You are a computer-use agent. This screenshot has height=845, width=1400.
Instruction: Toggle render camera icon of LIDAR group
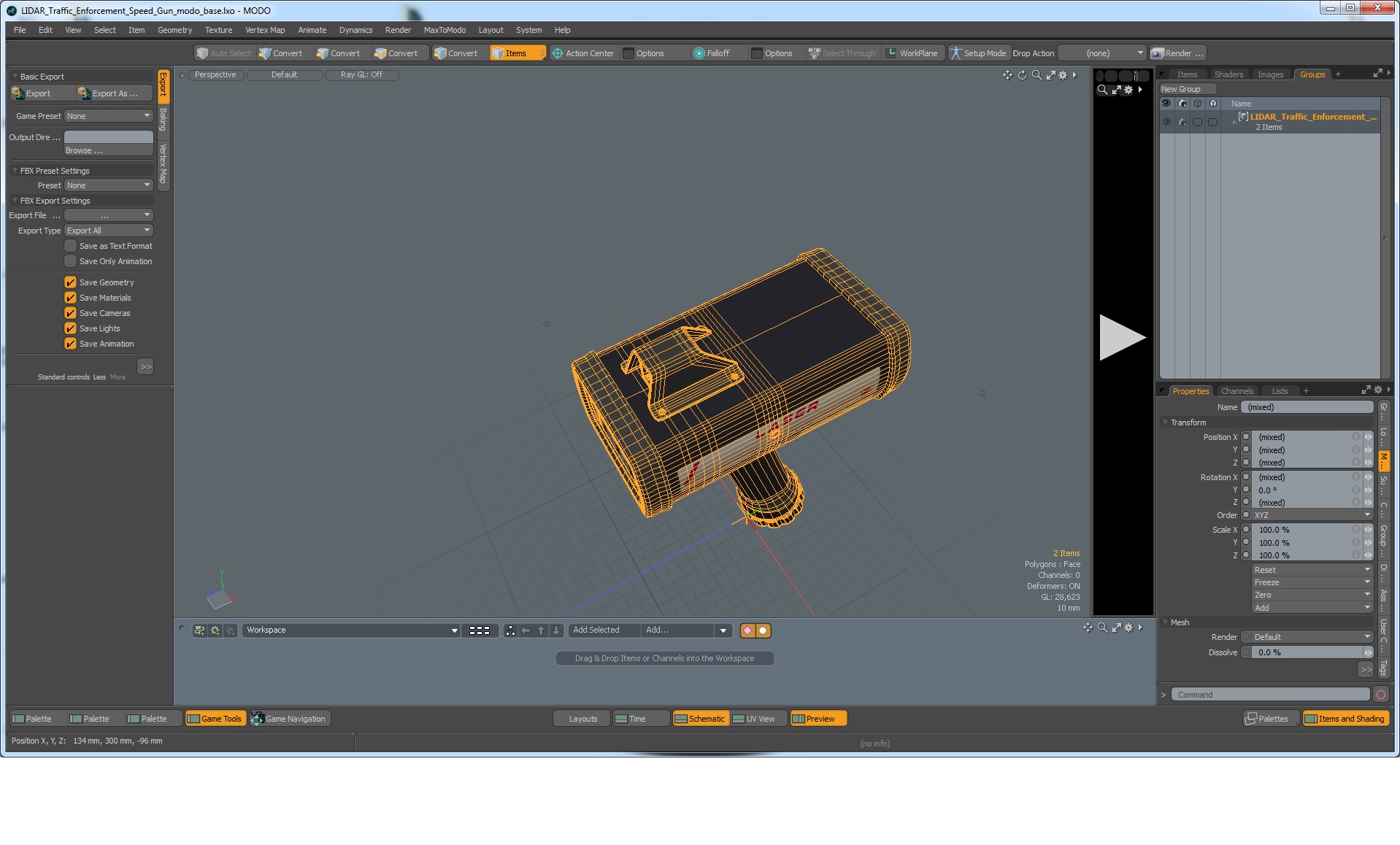[1182, 122]
